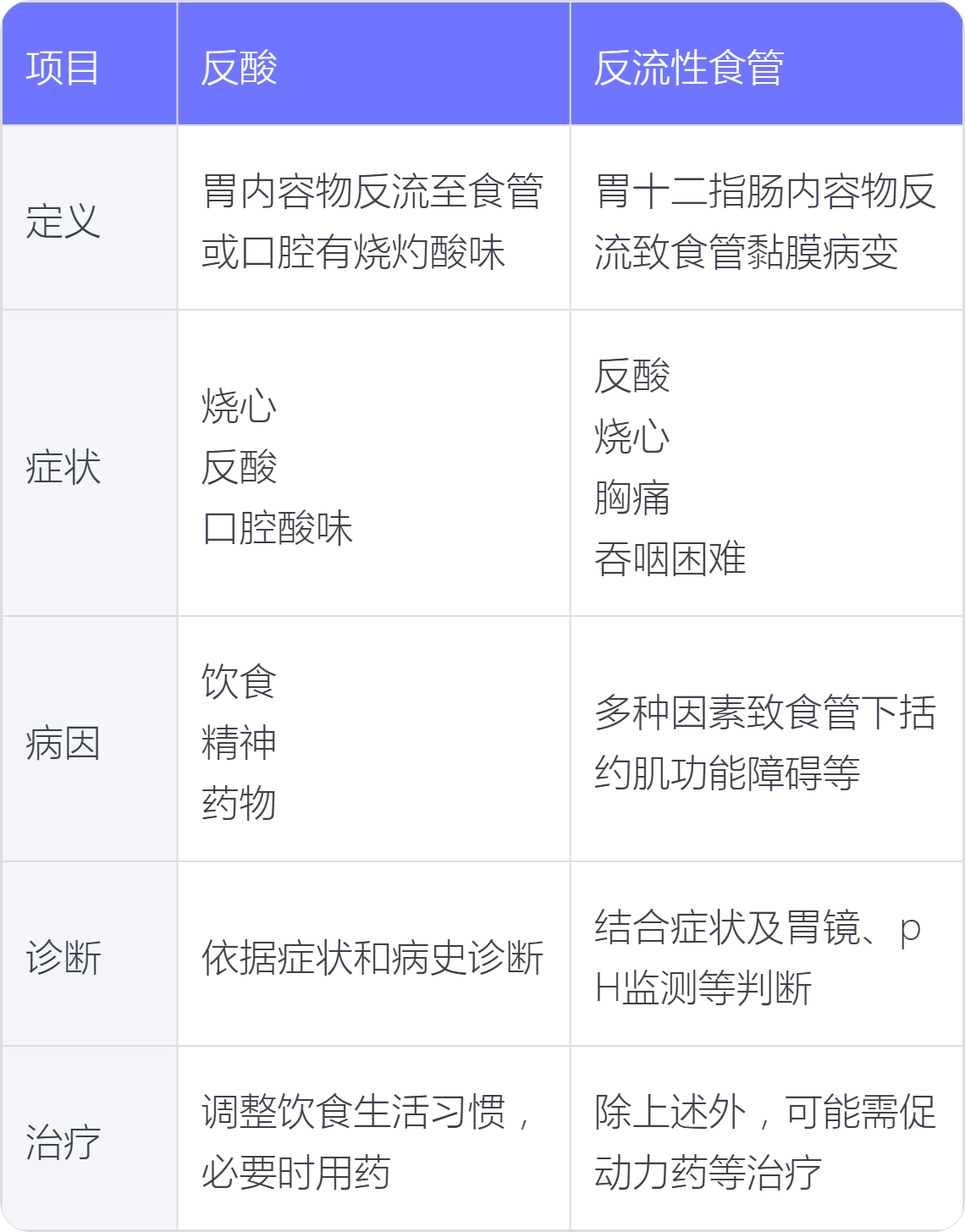
Task: Select the 反酸 column header
Action: pyautogui.click(x=373, y=63)
